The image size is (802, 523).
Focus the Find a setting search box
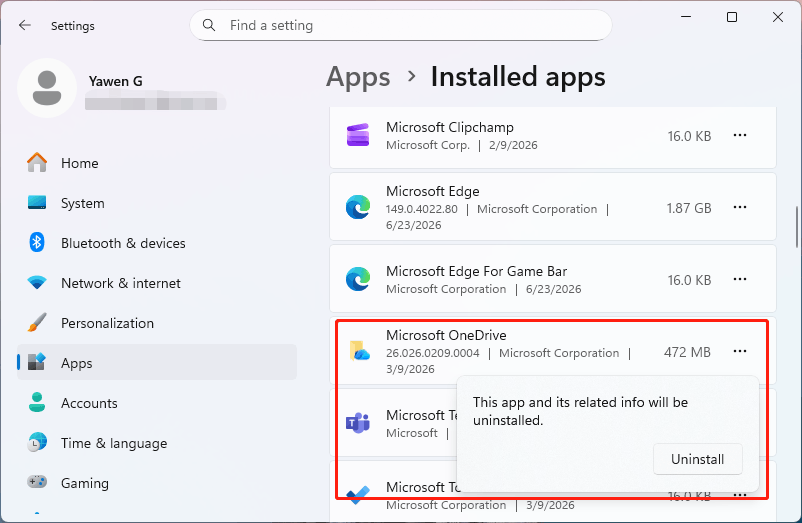click(400, 25)
